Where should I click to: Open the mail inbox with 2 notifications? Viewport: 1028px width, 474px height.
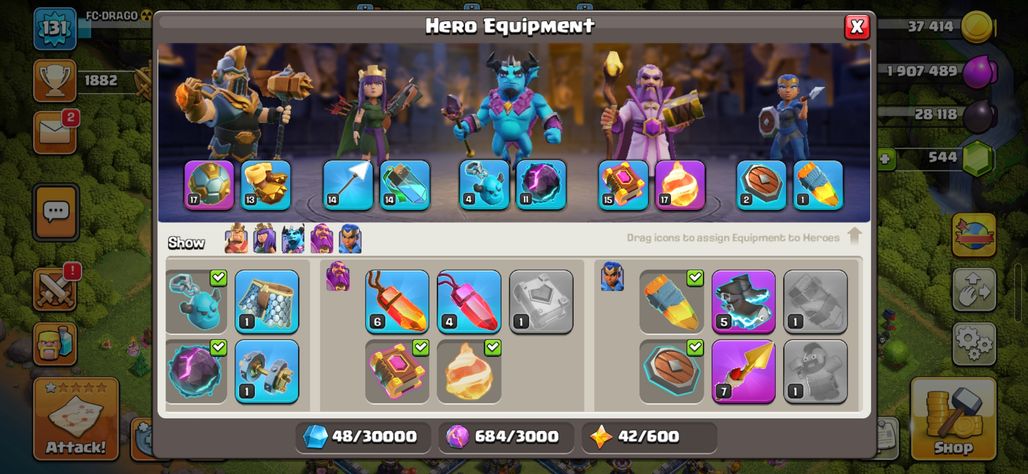pos(55,133)
